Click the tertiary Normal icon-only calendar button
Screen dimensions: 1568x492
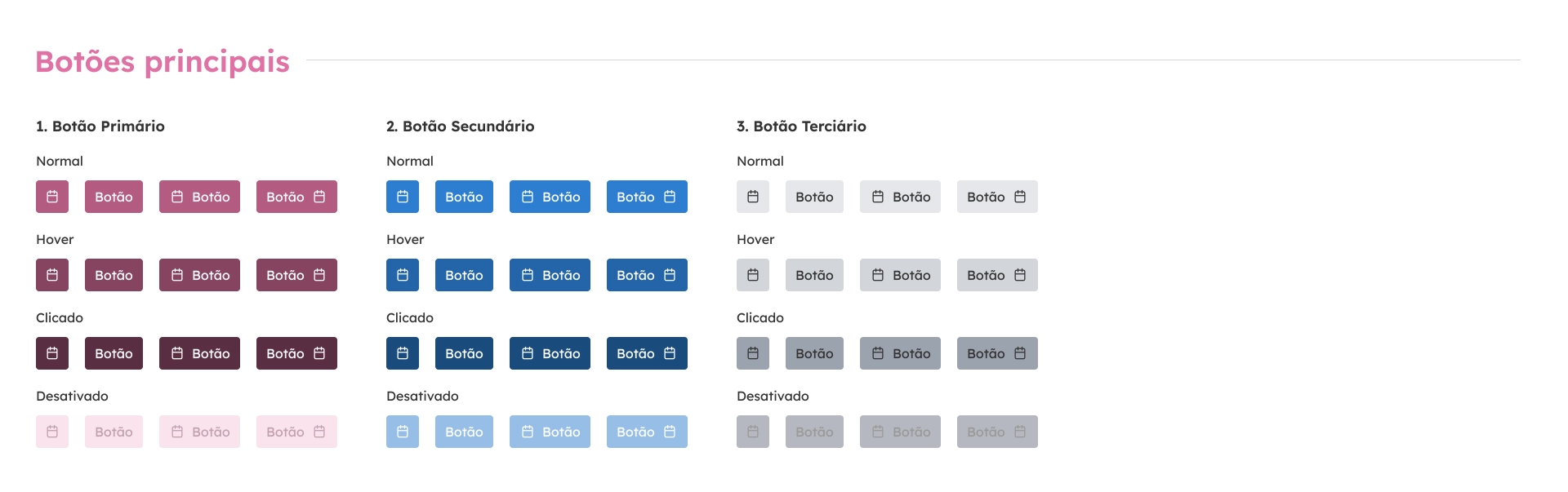(753, 197)
